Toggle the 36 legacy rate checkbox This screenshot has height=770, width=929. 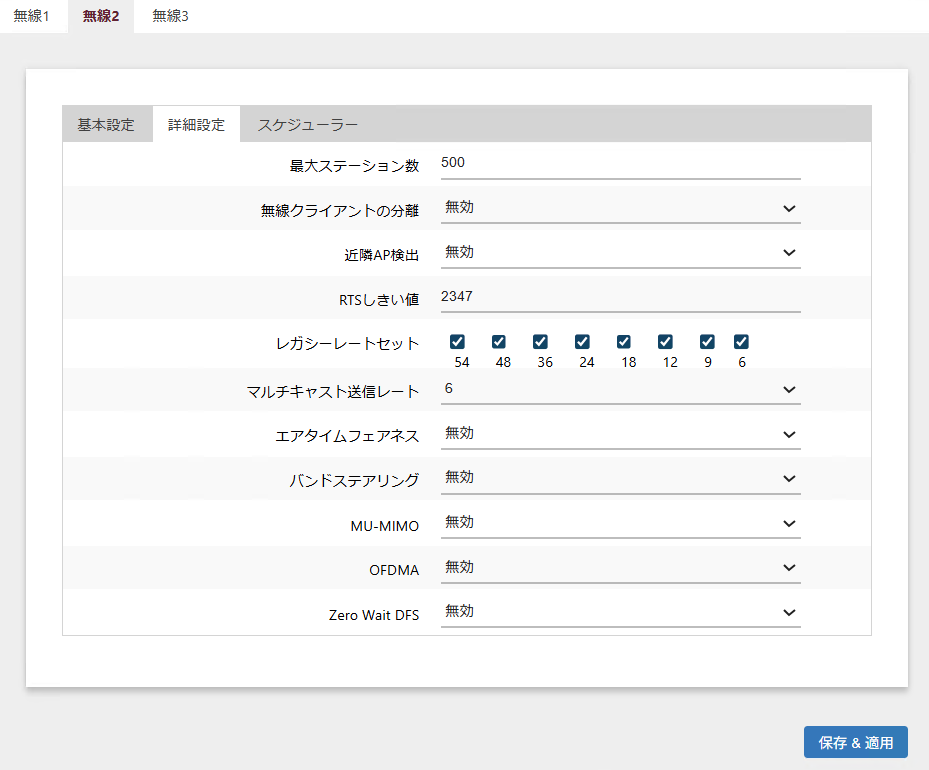pos(541,342)
